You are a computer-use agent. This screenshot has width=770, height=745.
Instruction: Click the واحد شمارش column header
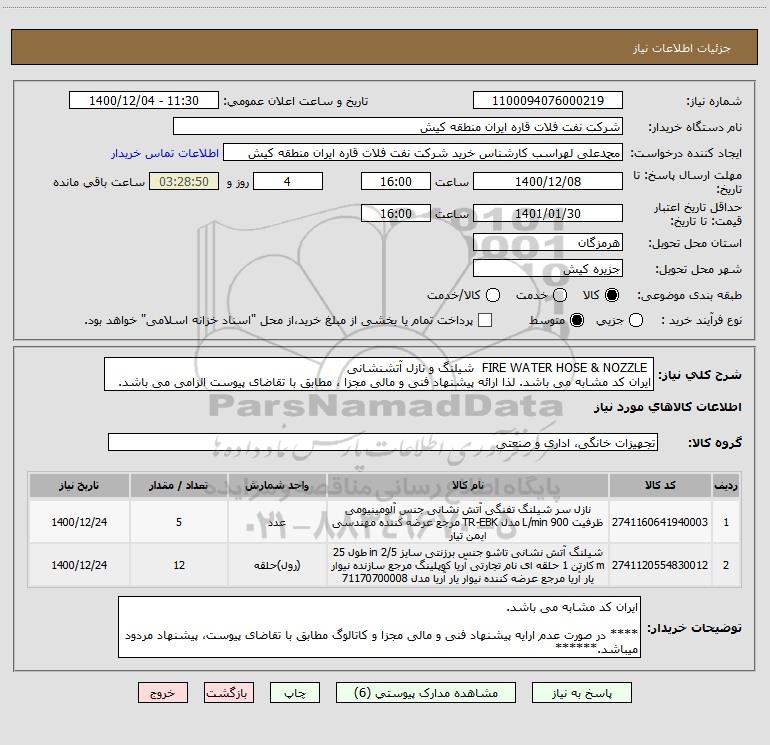[x=277, y=485]
